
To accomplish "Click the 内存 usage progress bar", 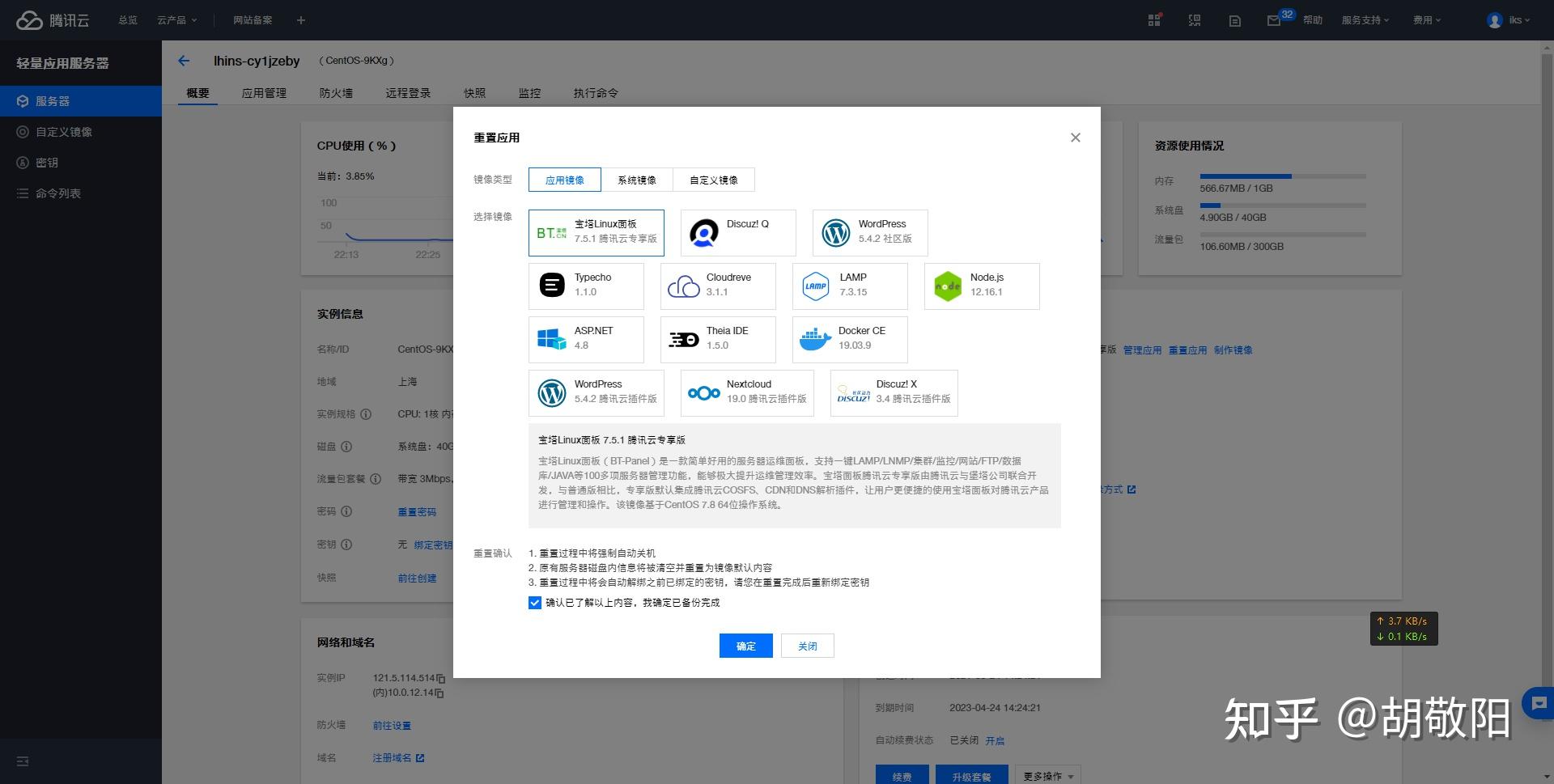I will pyautogui.click(x=1283, y=176).
